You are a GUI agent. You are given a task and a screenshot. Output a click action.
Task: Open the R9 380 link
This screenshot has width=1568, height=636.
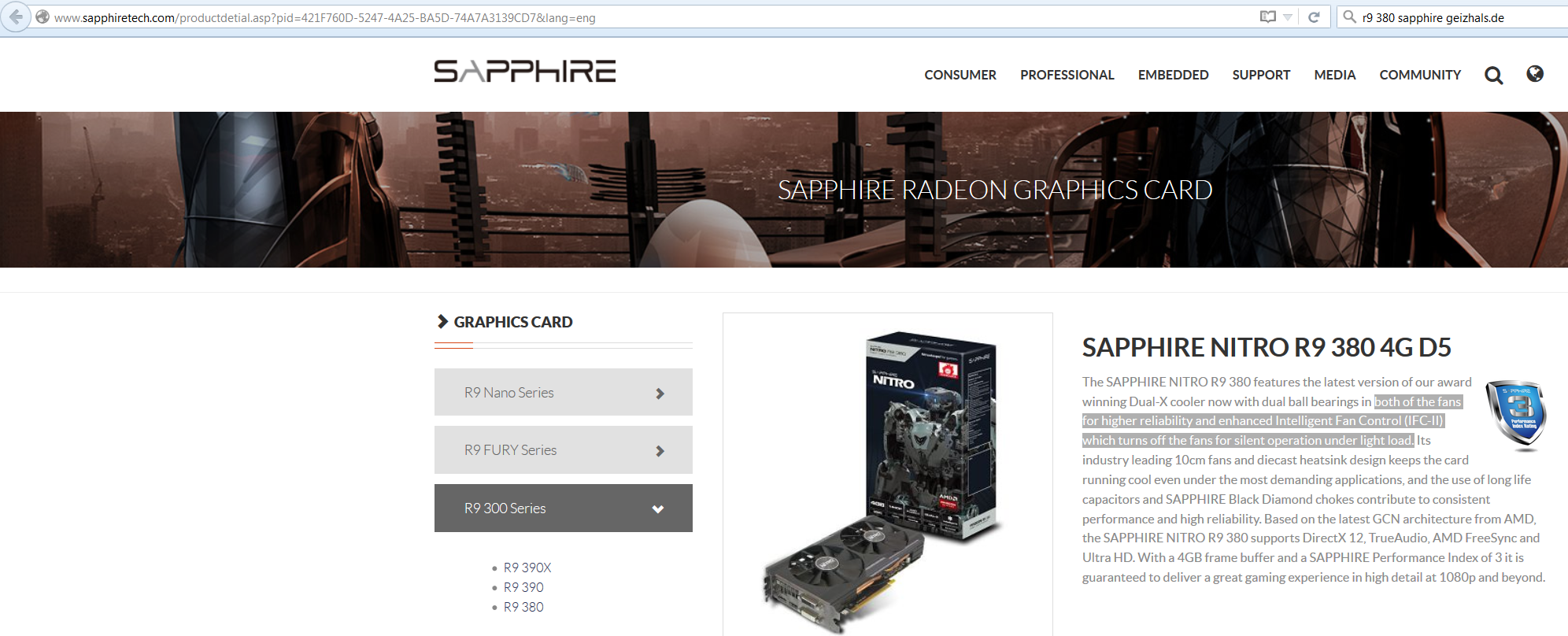523,607
